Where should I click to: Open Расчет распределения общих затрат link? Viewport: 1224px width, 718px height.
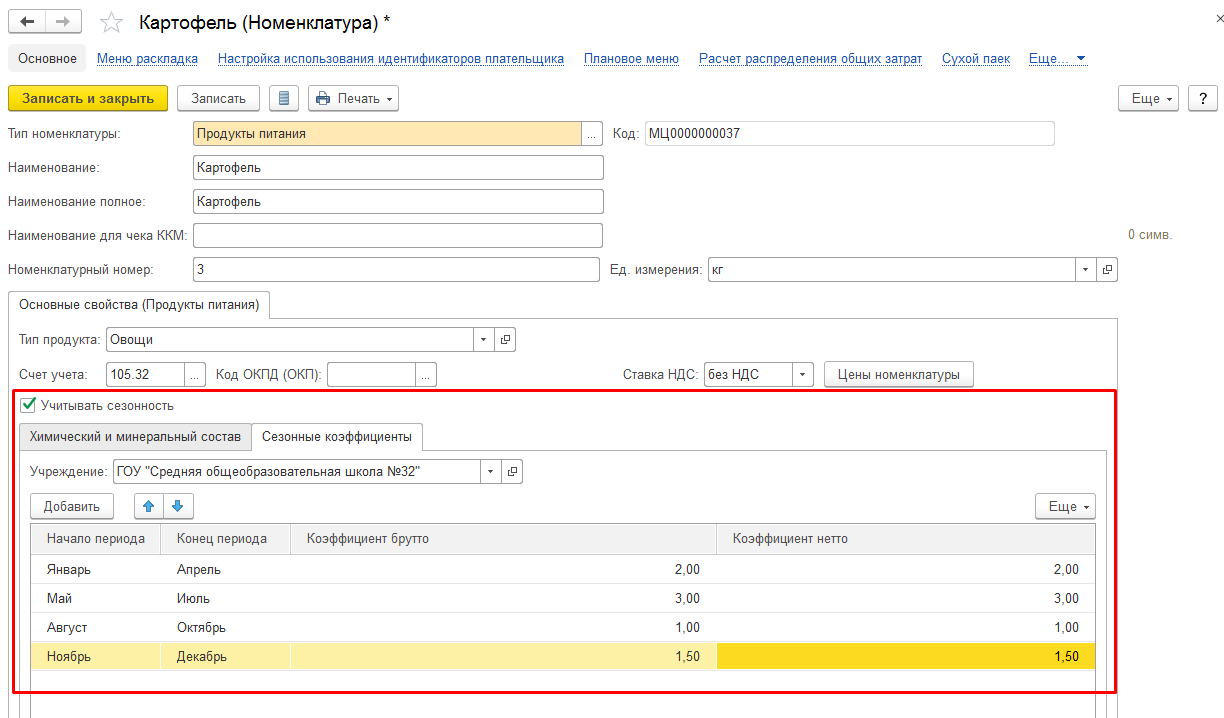[x=810, y=59]
